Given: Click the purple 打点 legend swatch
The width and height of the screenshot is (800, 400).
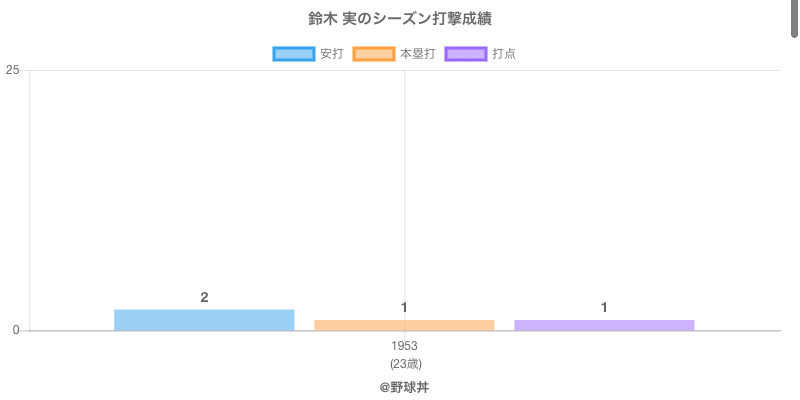Looking at the screenshot, I should tap(466, 54).
